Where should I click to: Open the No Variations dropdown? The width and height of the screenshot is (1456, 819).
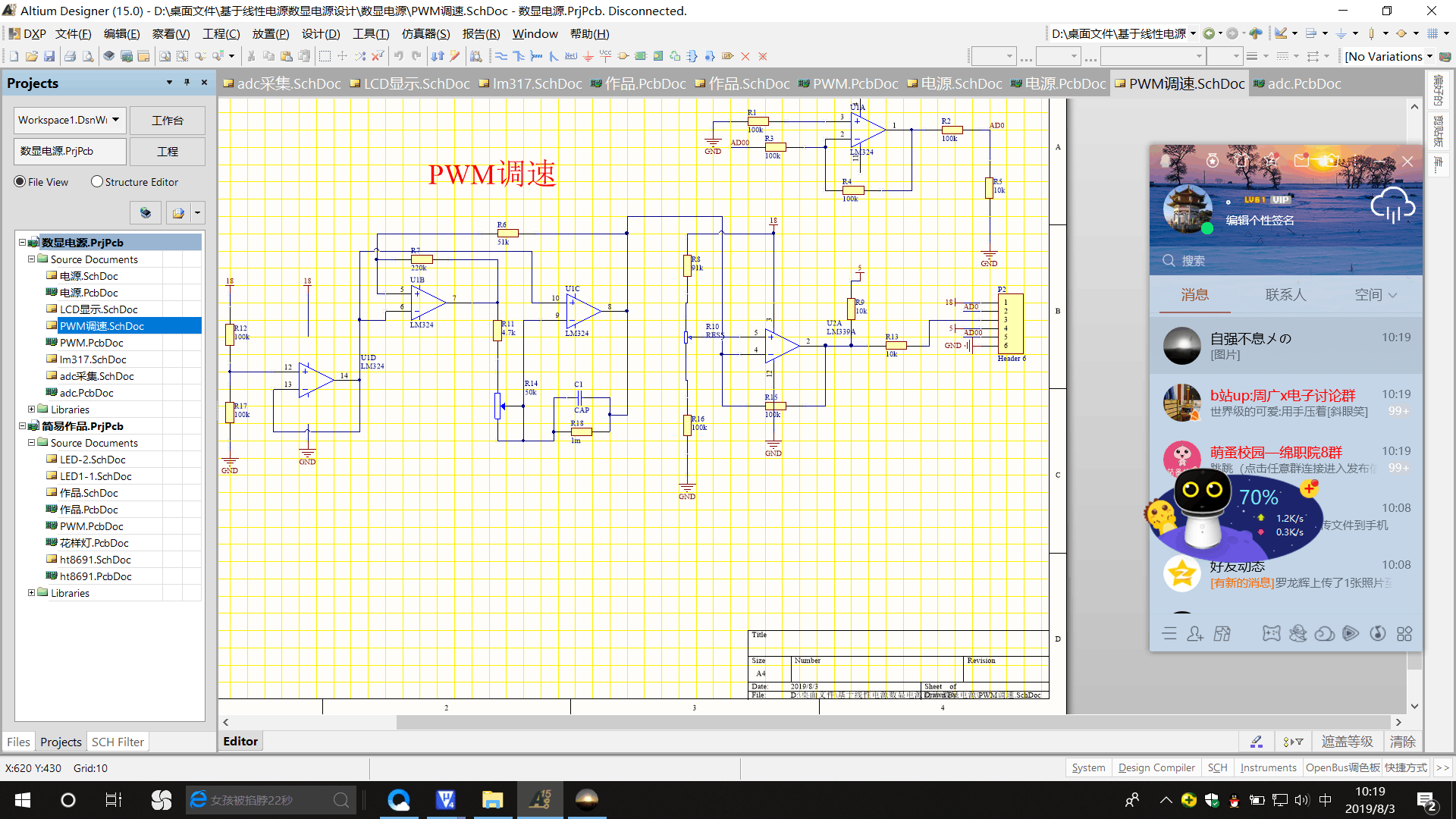pos(1429,56)
